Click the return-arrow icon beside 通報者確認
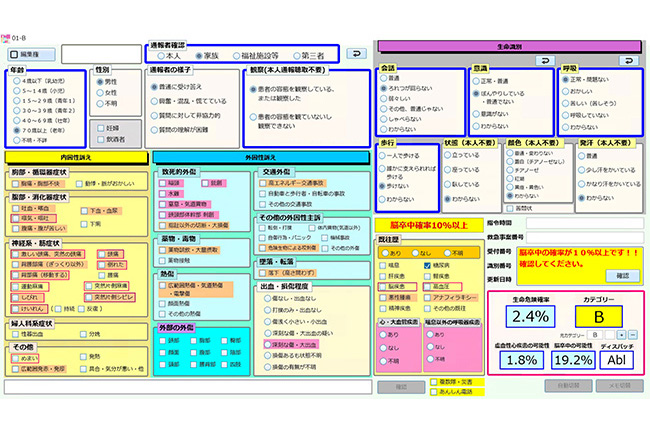This screenshot has width=650, height=433. coord(357,53)
